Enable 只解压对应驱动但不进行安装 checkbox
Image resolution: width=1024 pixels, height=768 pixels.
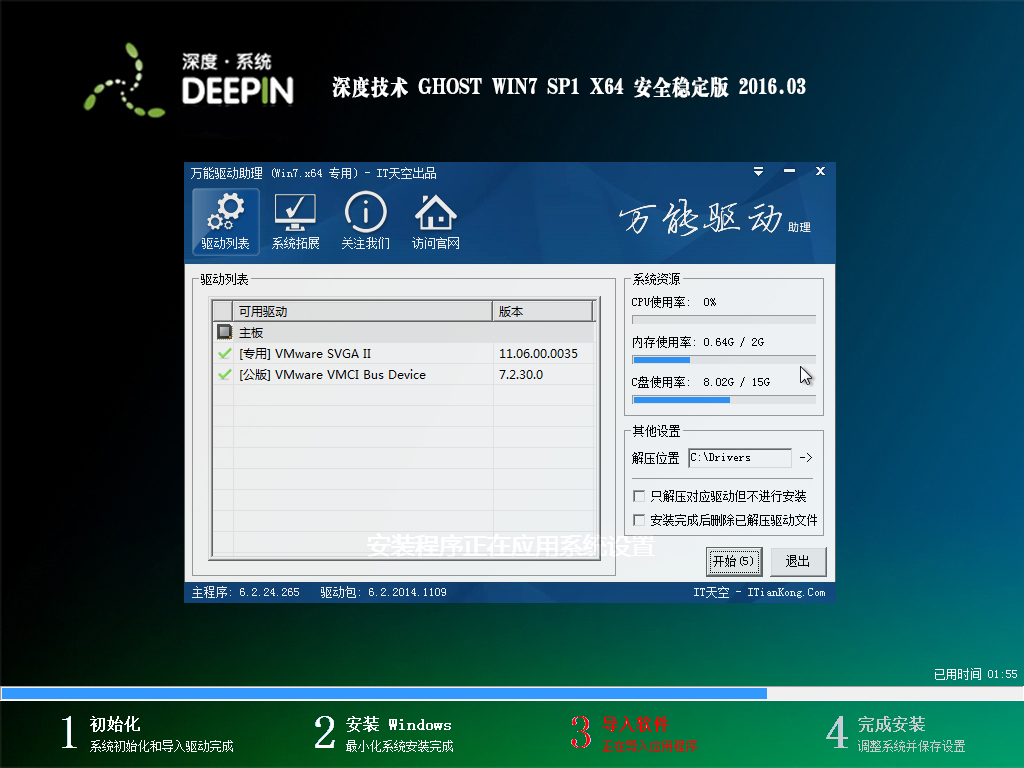tap(639, 496)
